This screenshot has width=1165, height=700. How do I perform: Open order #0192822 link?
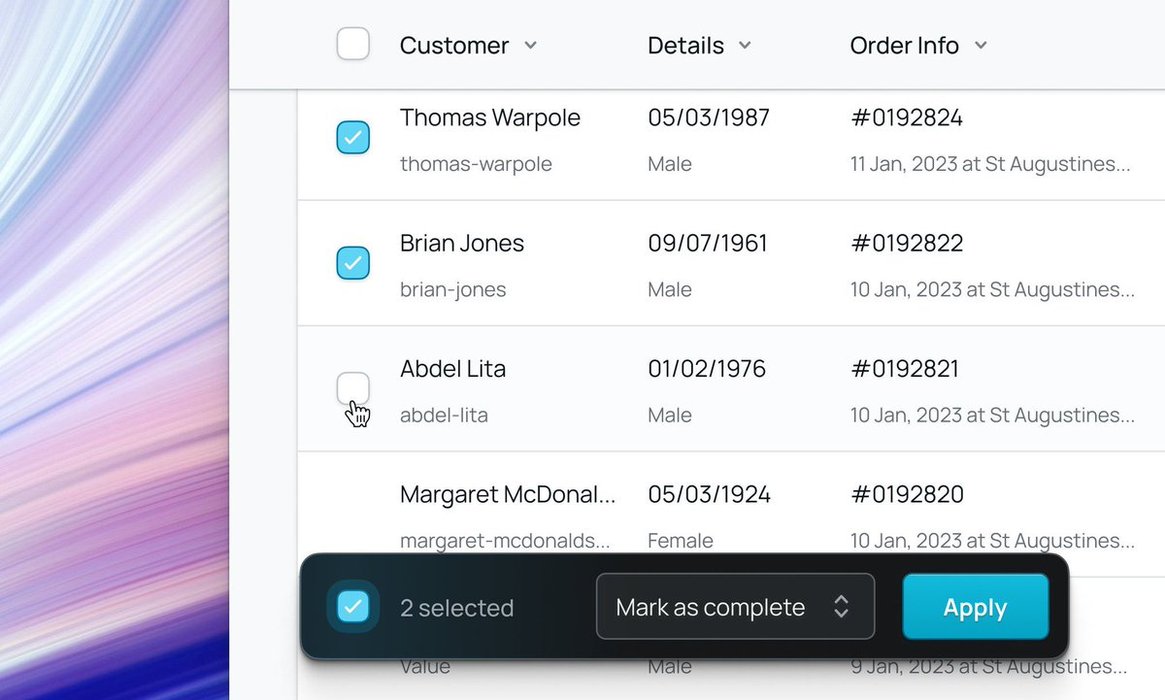click(906, 243)
